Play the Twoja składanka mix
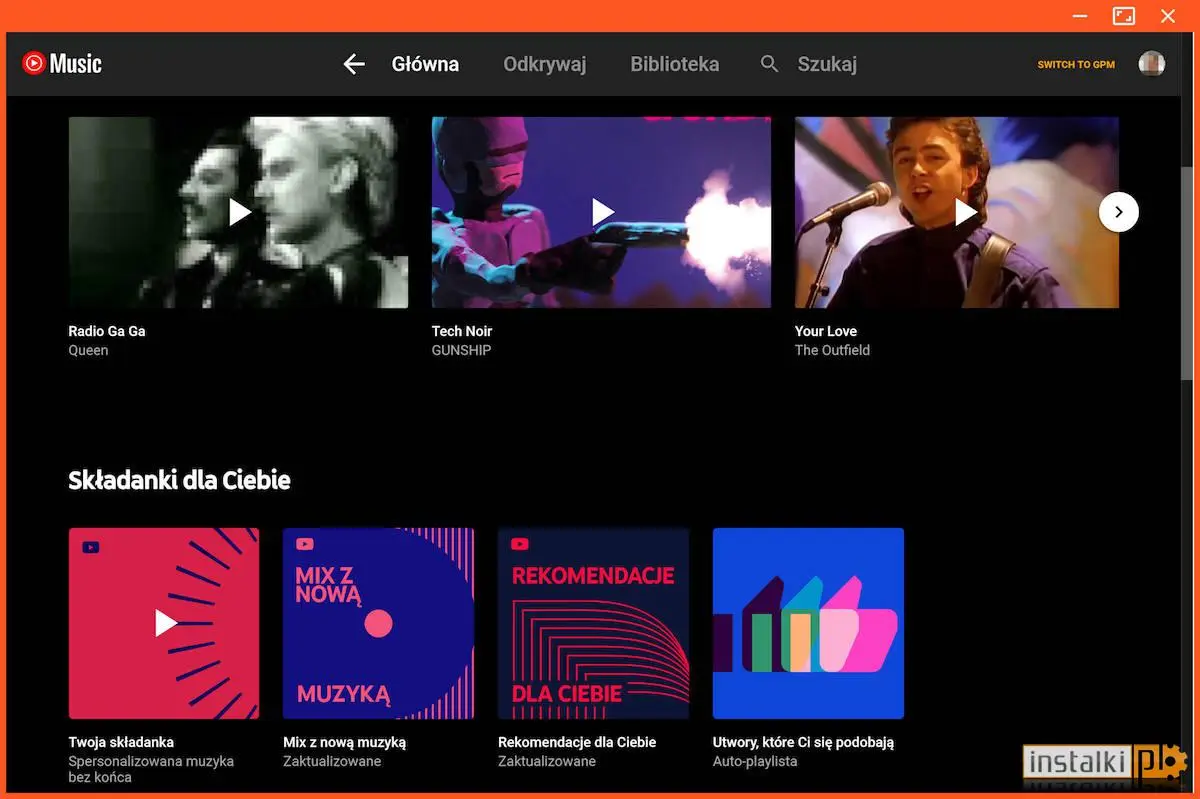The image size is (1200, 799). (x=164, y=623)
